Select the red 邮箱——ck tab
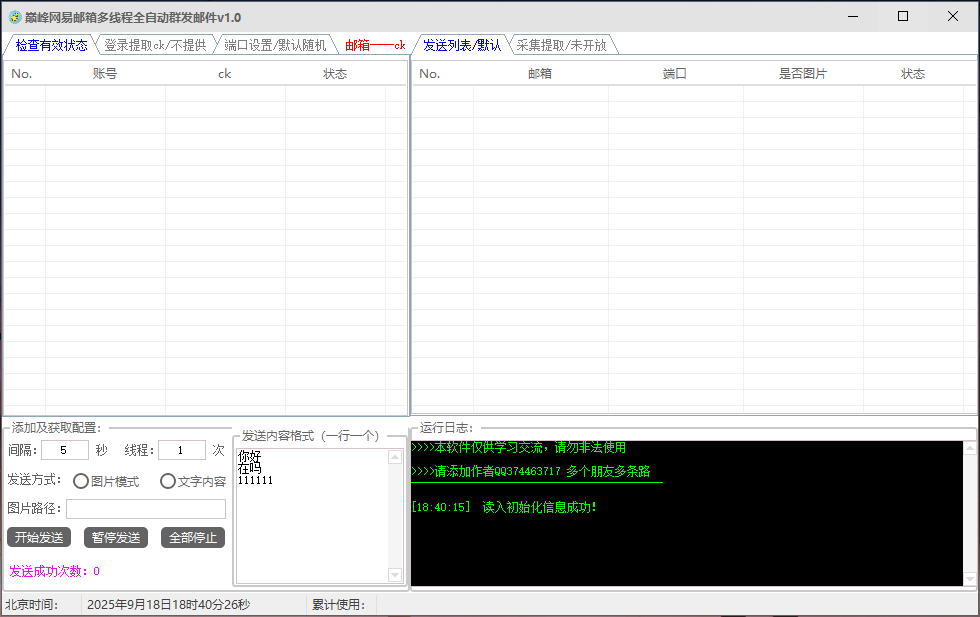980x617 pixels. point(374,45)
